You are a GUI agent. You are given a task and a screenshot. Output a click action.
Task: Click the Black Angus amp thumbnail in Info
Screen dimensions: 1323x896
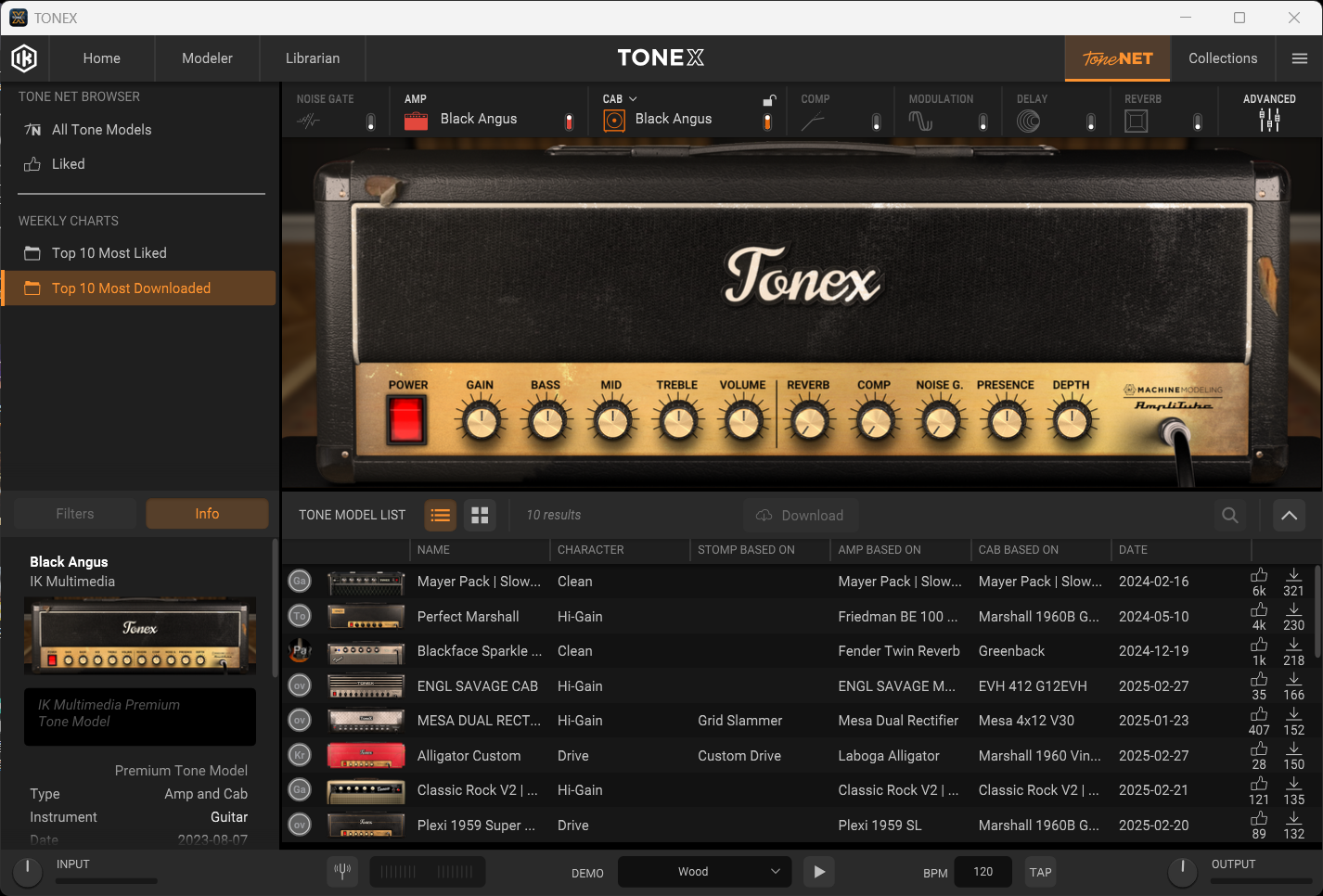140,636
